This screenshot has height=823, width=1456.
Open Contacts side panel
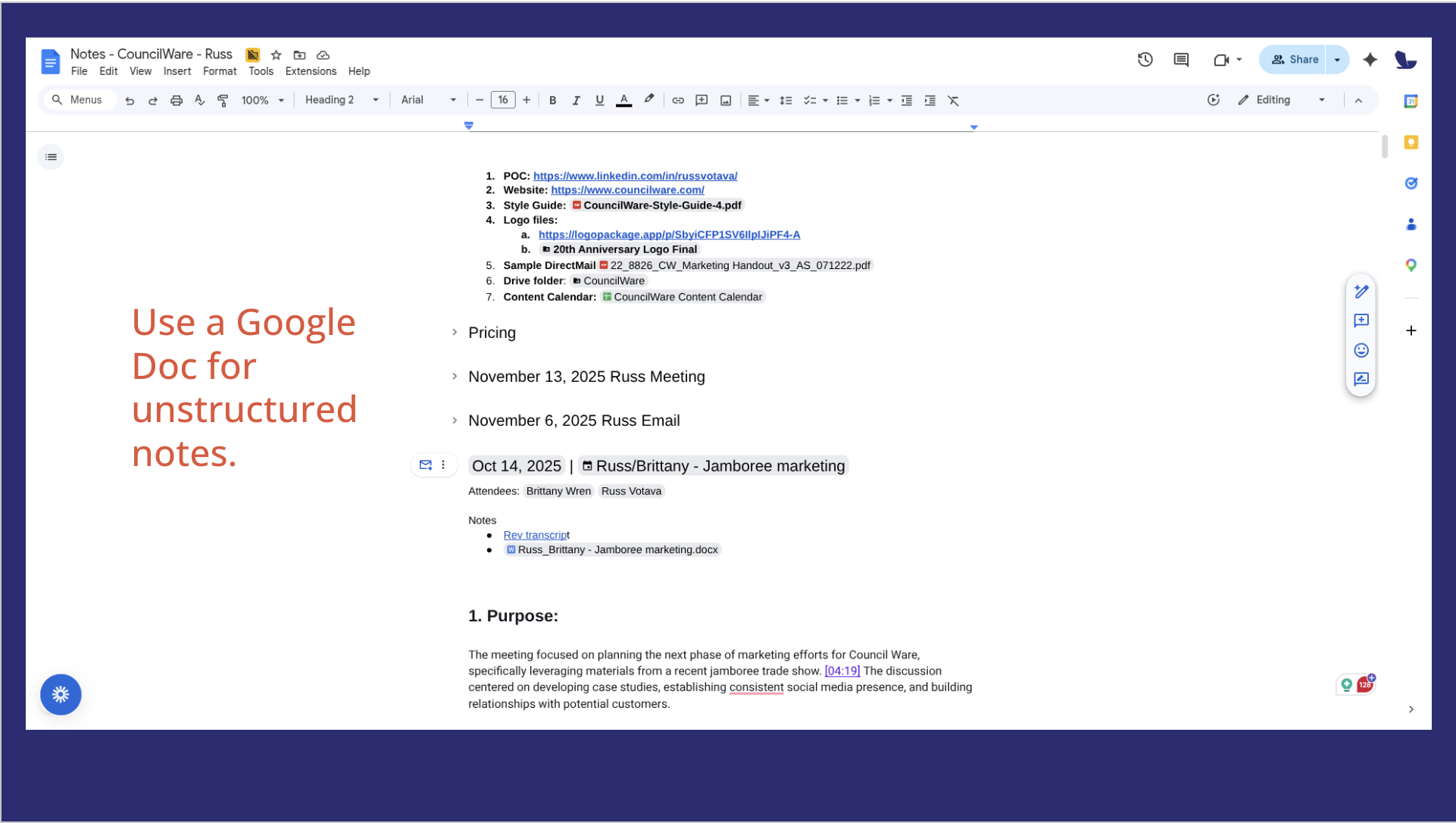click(x=1411, y=224)
